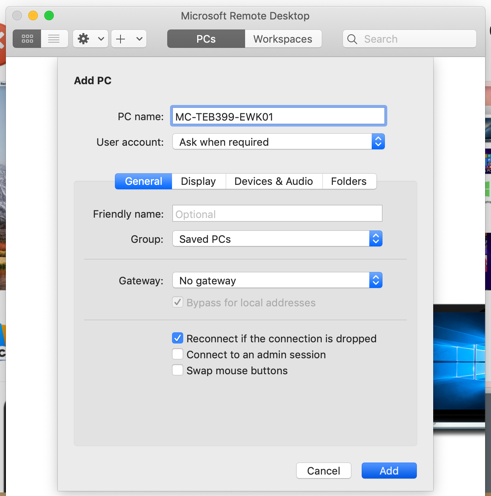
Task: Expand the chevron next to the gear icon
Action: coord(101,39)
